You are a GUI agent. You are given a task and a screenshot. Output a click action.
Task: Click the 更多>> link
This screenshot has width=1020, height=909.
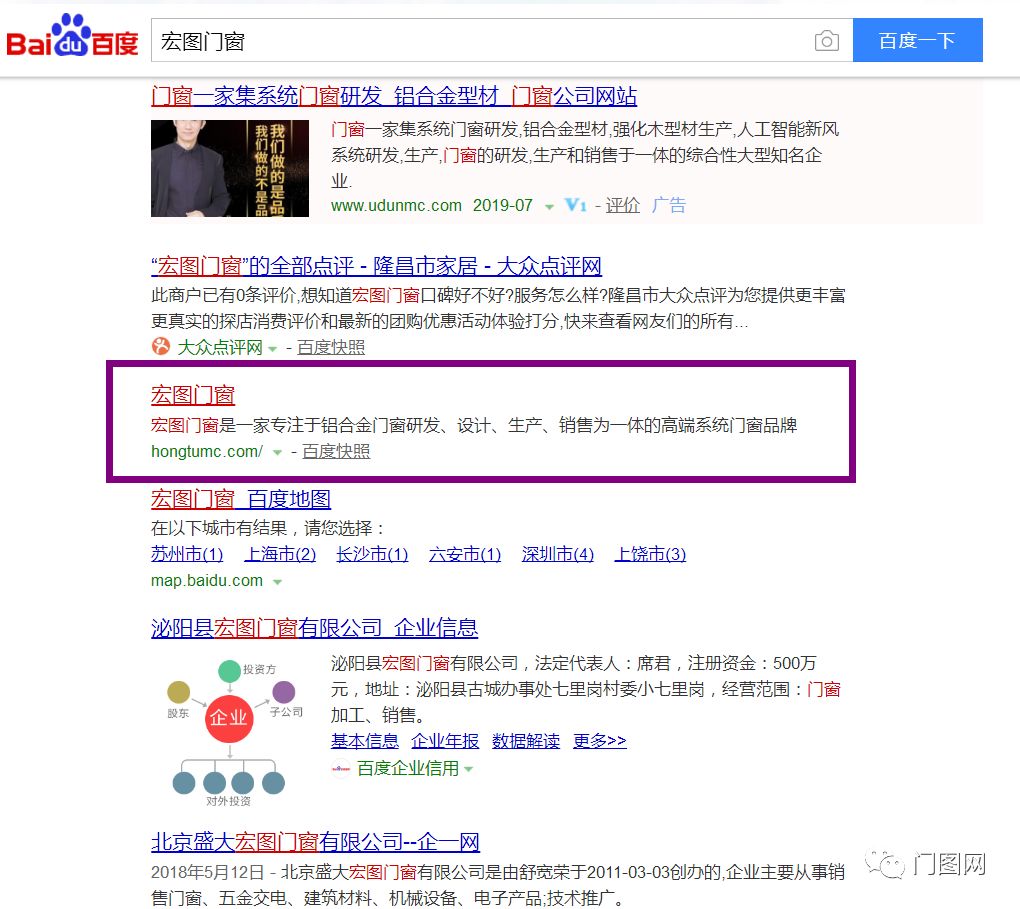pyautogui.click(x=600, y=741)
